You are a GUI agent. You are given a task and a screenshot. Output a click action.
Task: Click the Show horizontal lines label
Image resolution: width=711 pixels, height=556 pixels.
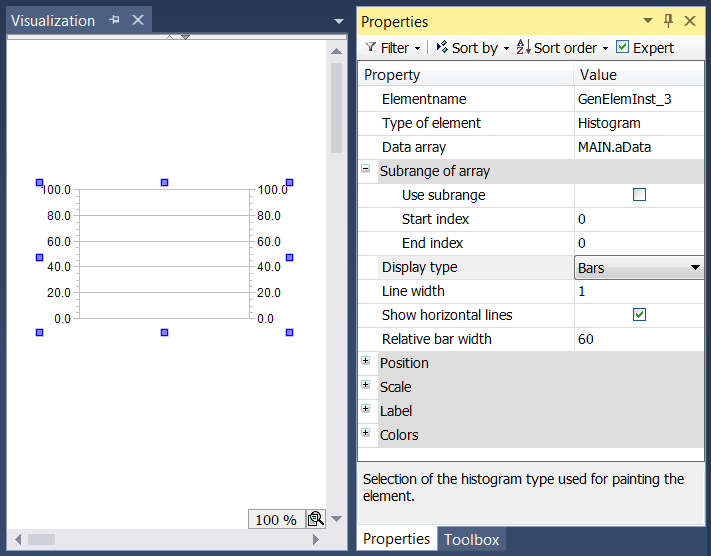[447, 315]
